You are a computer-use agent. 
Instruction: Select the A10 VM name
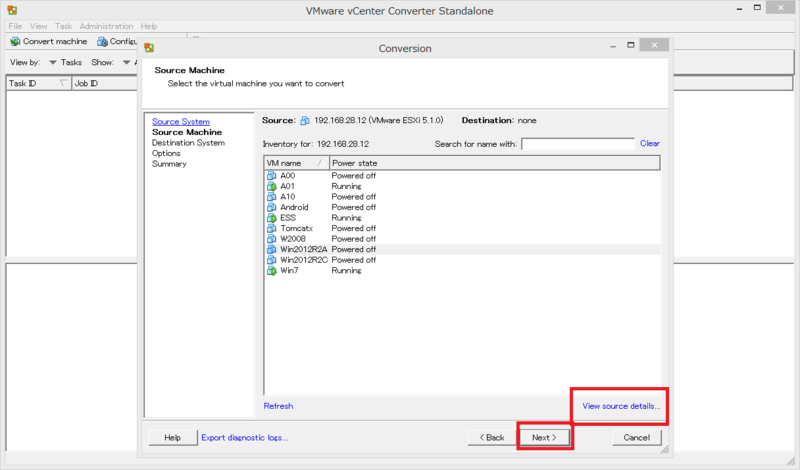pos(288,196)
